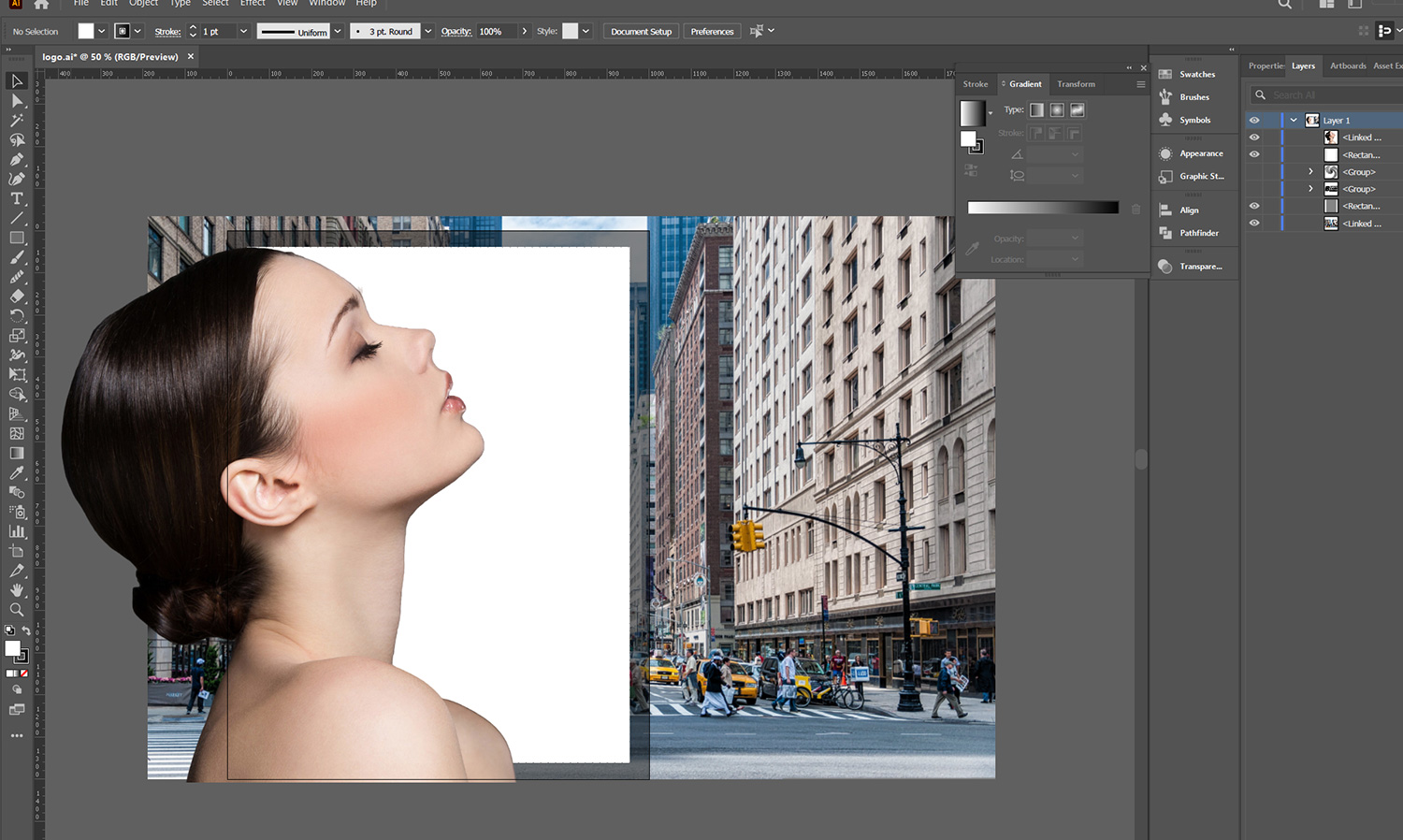The image size is (1403, 840).
Task: Select the Column Graph tool
Action: [x=17, y=531]
